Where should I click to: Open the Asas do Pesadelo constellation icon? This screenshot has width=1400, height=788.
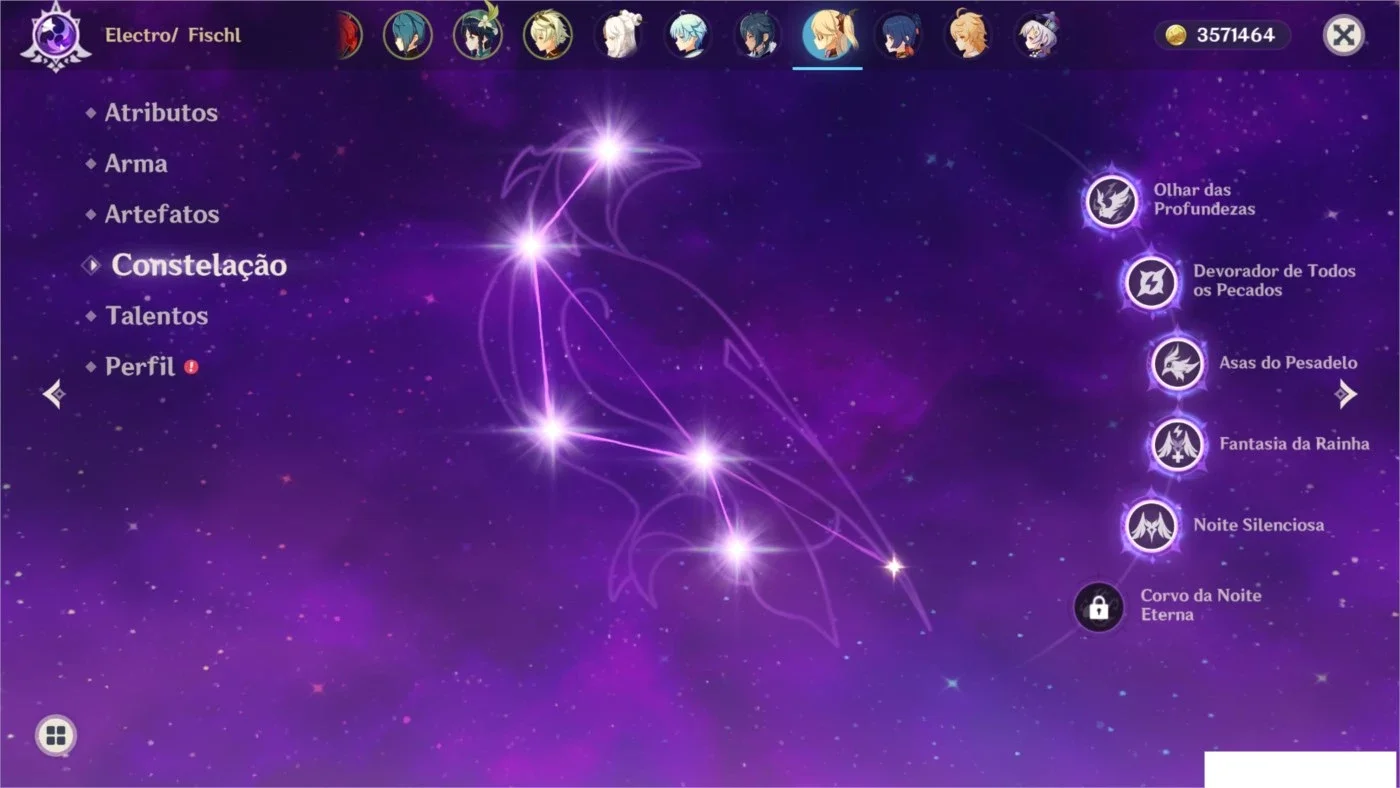point(1177,363)
